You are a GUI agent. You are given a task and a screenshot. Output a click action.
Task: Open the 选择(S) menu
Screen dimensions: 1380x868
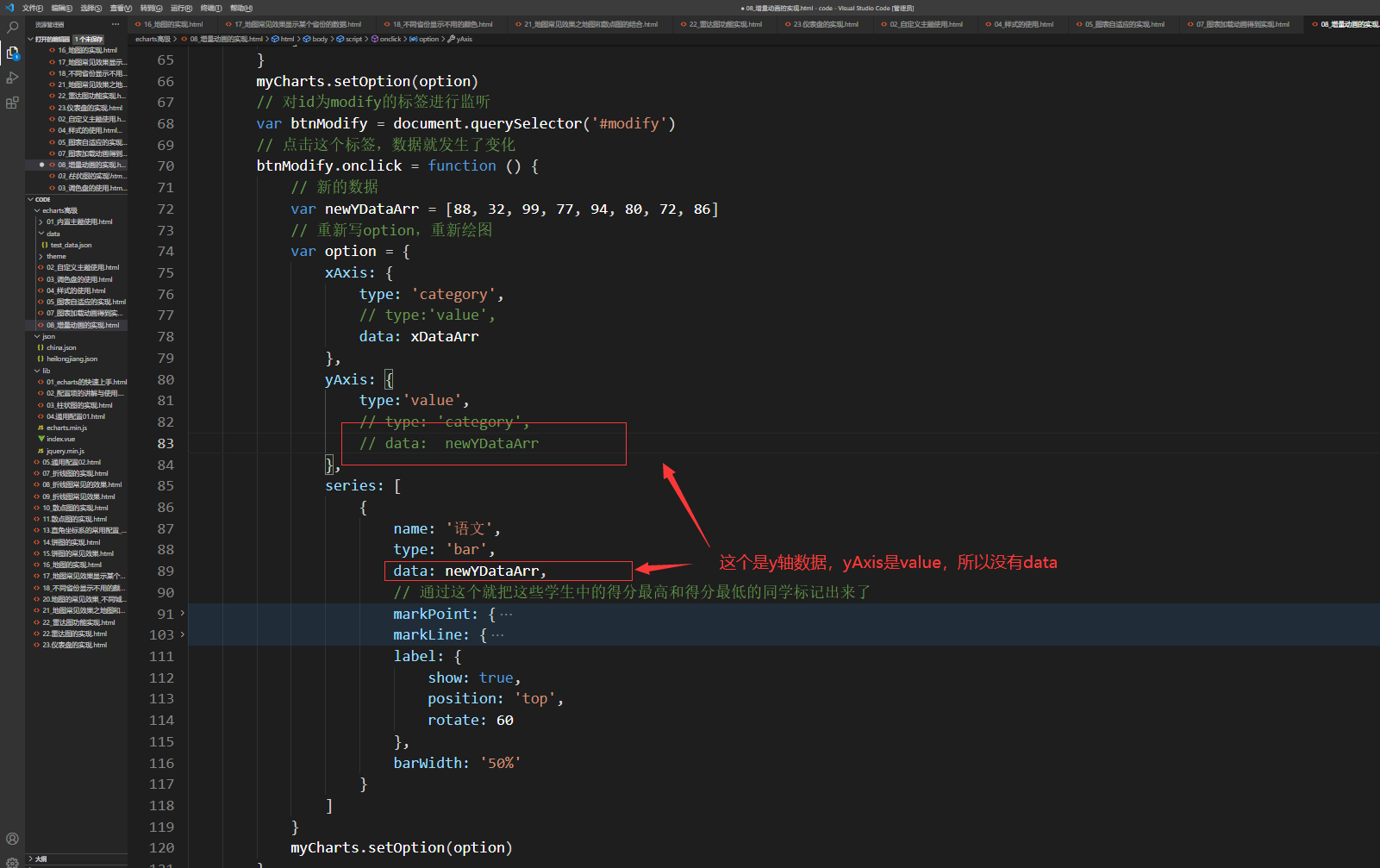click(x=91, y=8)
